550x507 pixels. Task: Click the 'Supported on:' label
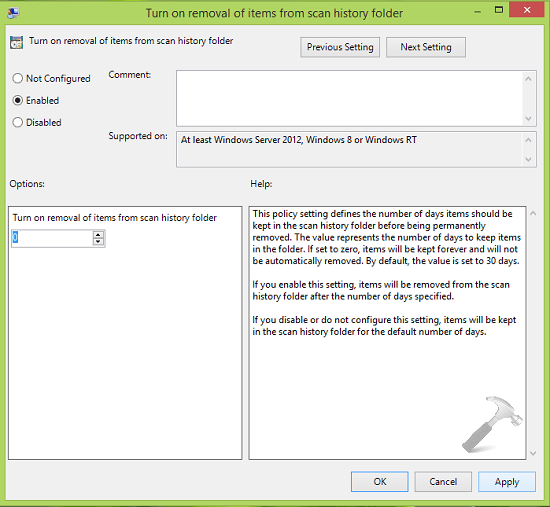tap(138, 136)
